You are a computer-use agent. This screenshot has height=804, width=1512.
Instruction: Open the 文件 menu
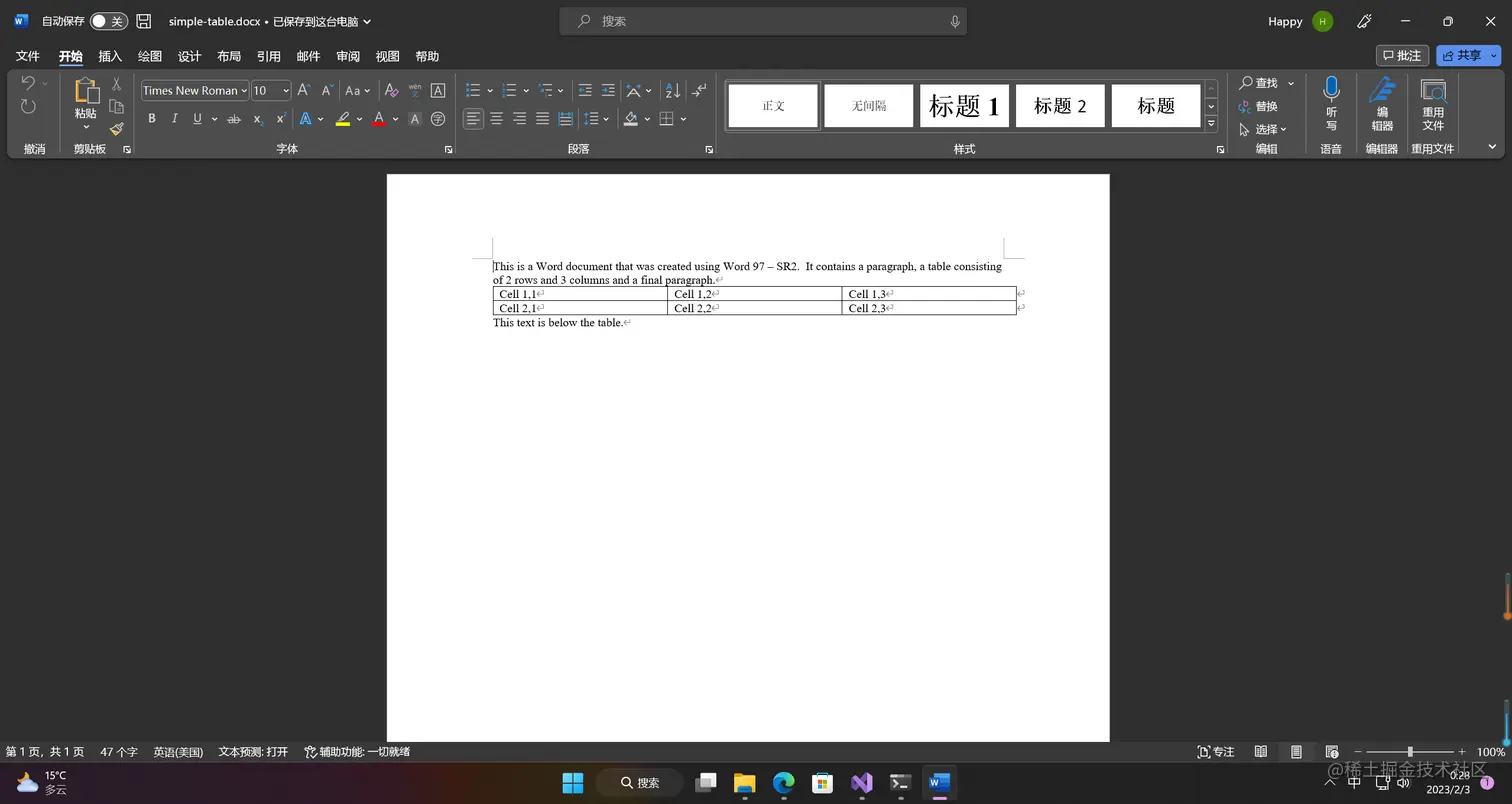point(28,56)
